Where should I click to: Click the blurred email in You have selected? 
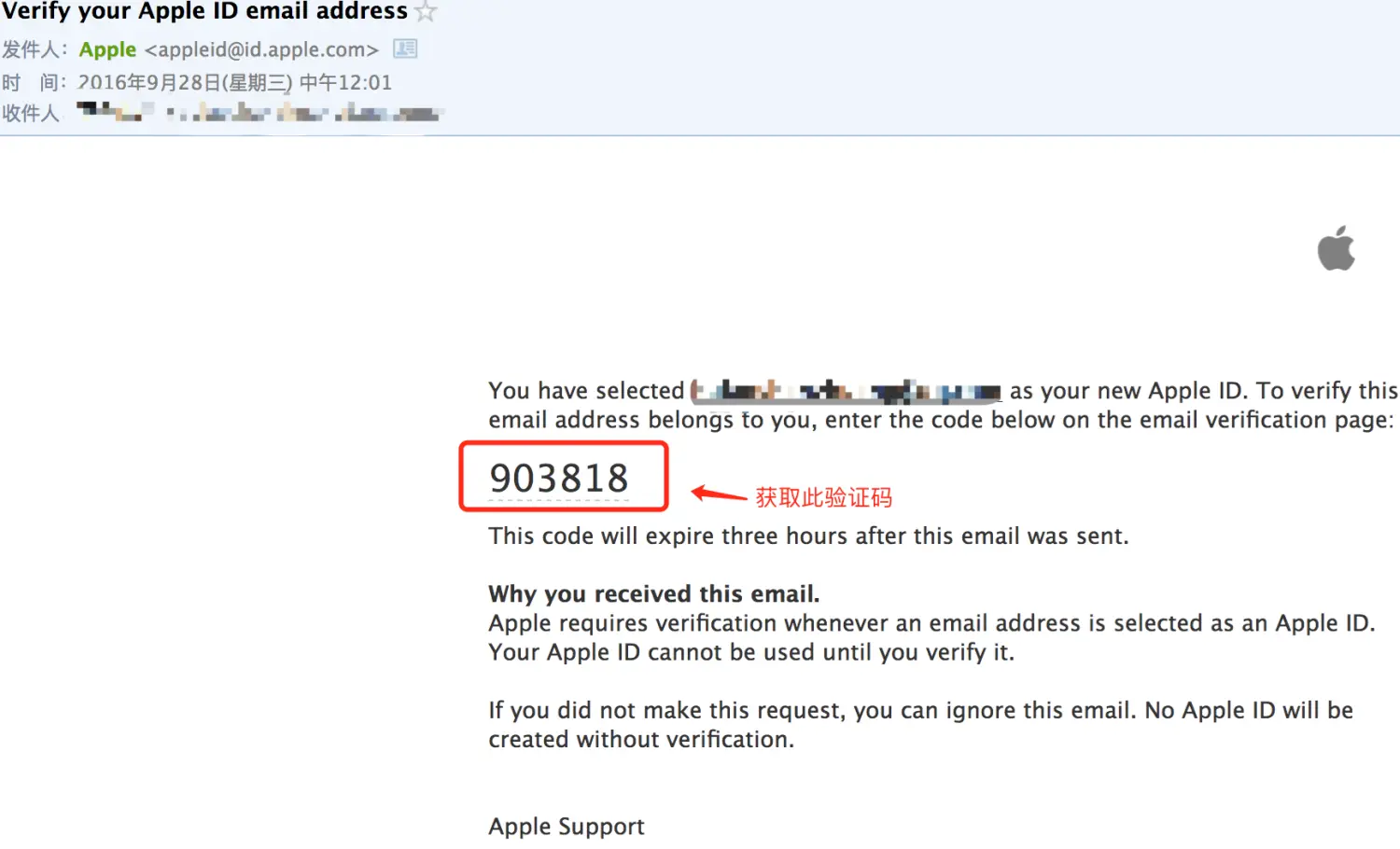coord(846,390)
